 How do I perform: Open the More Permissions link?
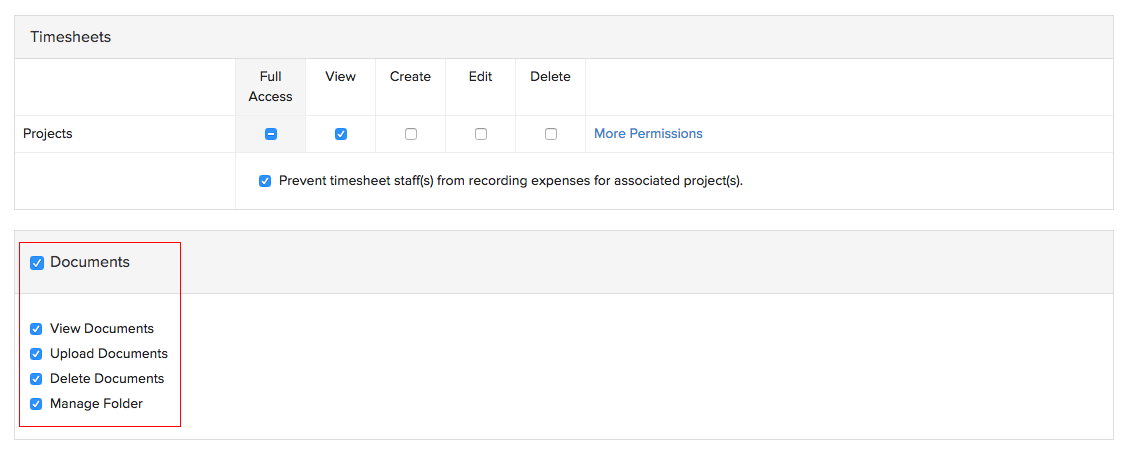click(648, 134)
